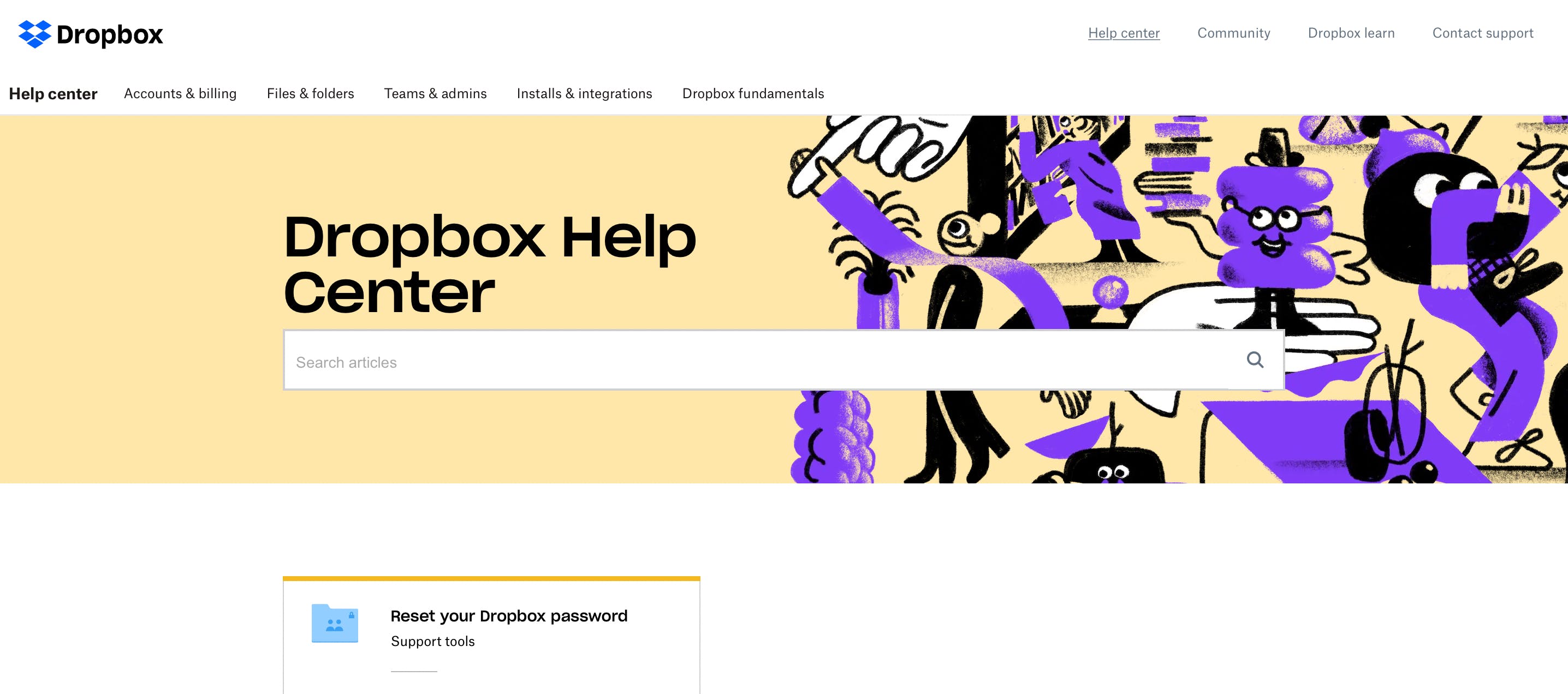The height and width of the screenshot is (694, 1568).
Task: Click the Installs & integrations link
Action: tap(584, 93)
